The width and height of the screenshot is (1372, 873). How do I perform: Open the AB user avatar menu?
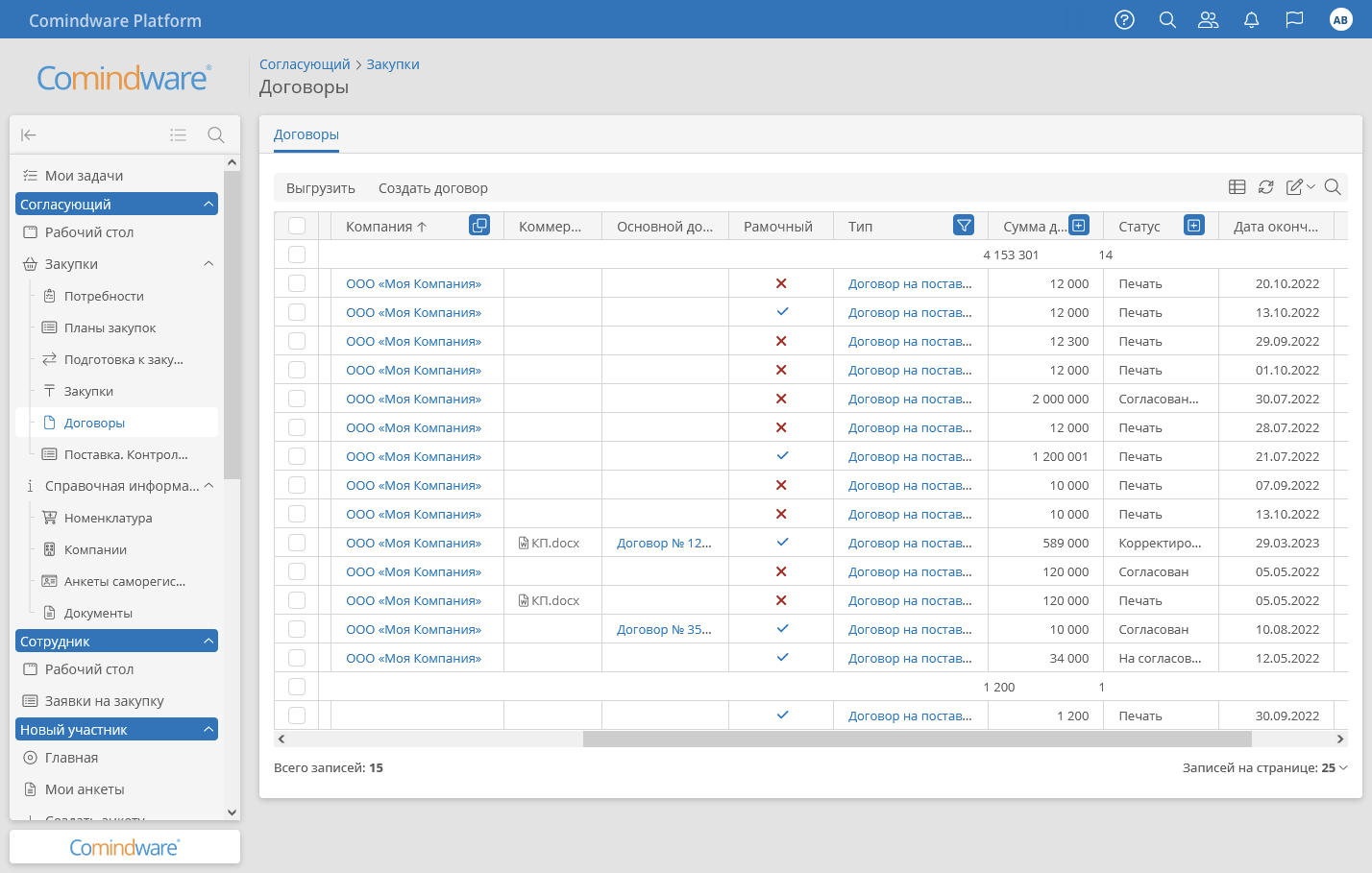pos(1340,19)
